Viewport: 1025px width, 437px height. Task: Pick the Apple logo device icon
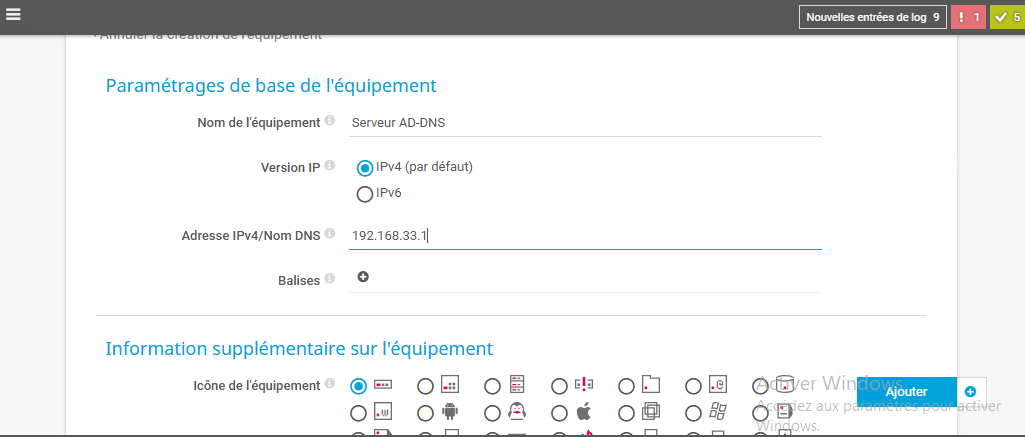pos(559,412)
